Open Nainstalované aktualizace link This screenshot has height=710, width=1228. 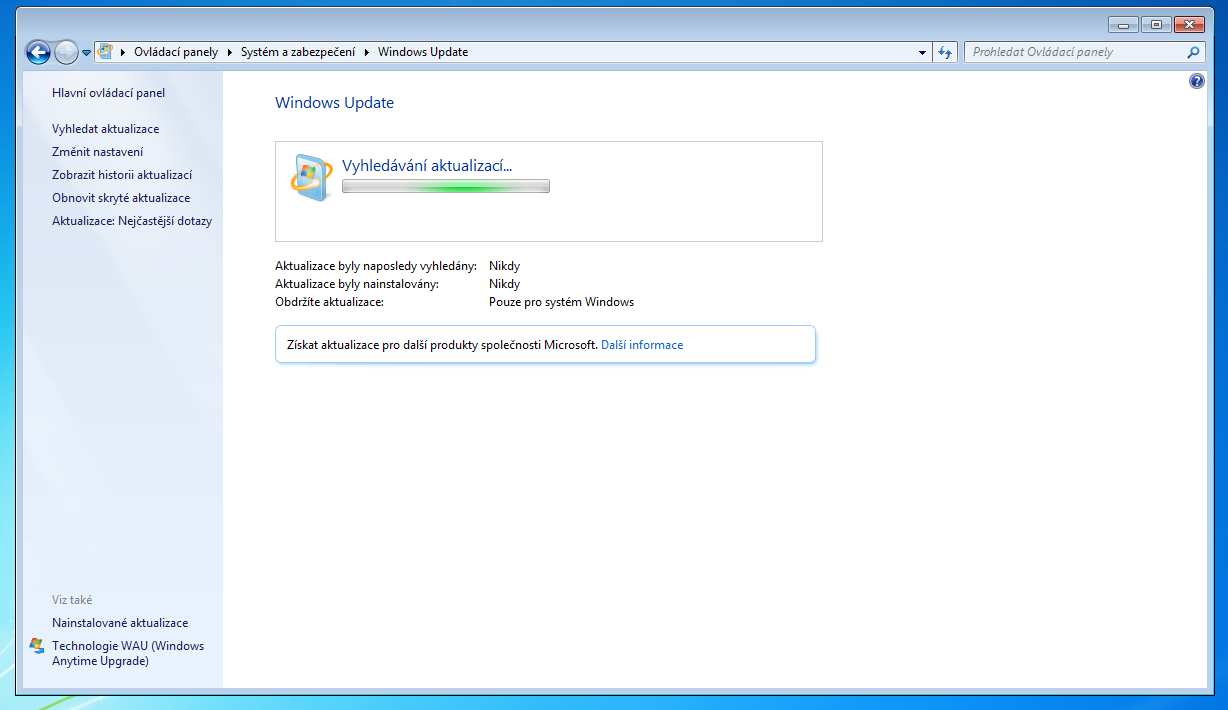point(120,623)
